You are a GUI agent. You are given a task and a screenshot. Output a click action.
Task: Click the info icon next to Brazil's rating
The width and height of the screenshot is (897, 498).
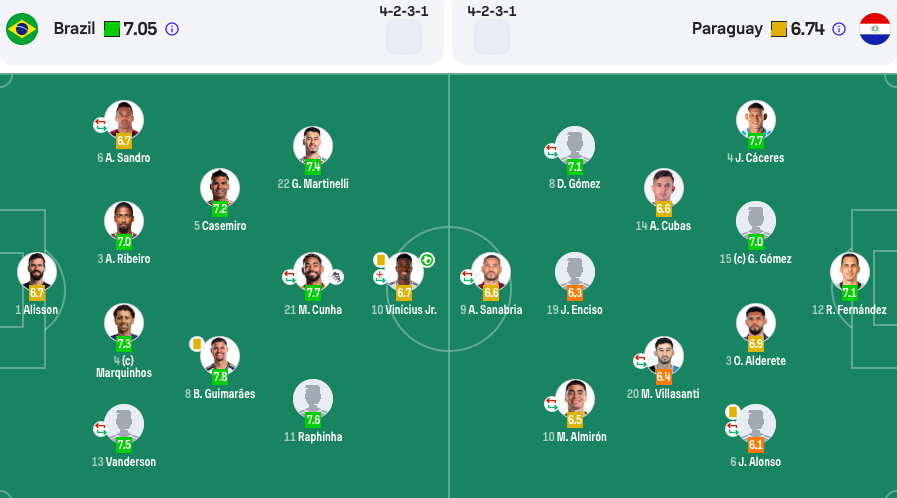(172, 29)
